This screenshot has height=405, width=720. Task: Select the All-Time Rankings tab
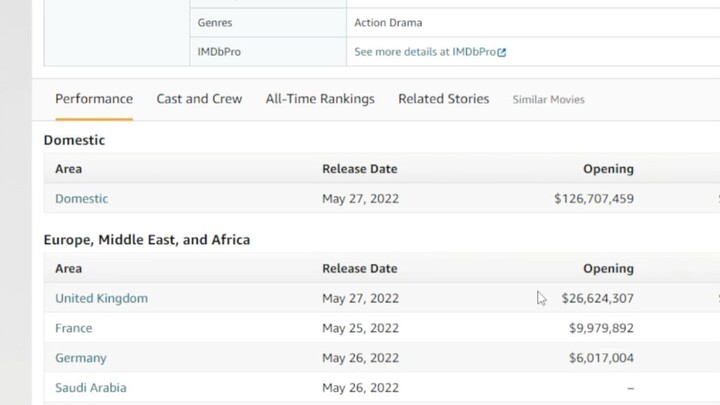point(320,99)
